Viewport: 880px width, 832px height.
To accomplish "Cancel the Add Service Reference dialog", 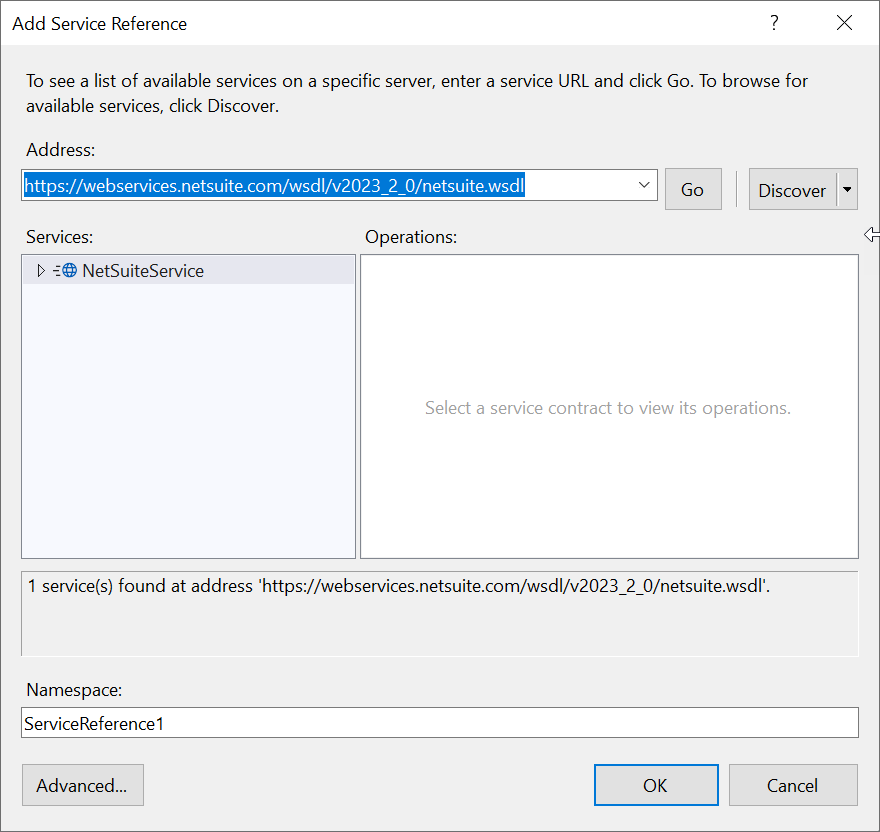I will (x=793, y=785).
